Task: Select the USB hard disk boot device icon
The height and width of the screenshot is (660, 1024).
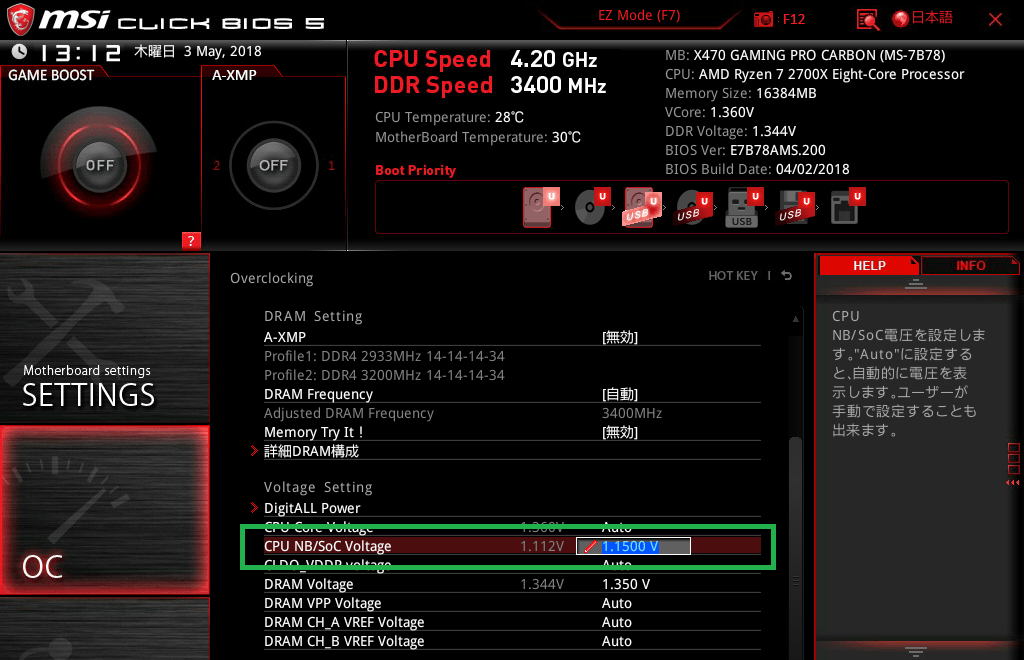Action: pos(642,207)
